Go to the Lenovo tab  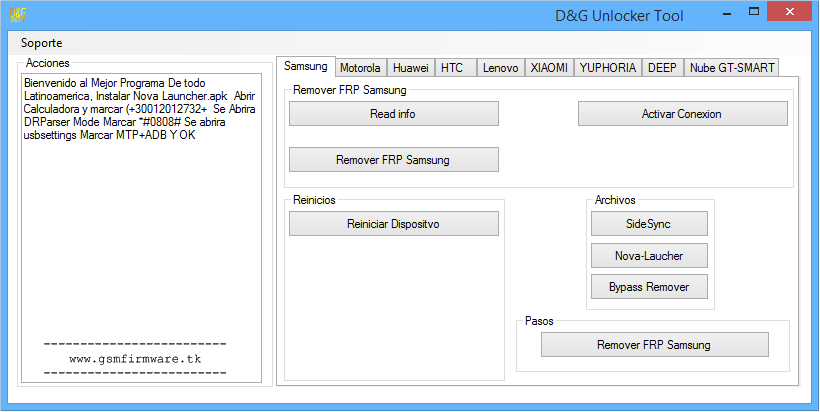tap(500, 68)
